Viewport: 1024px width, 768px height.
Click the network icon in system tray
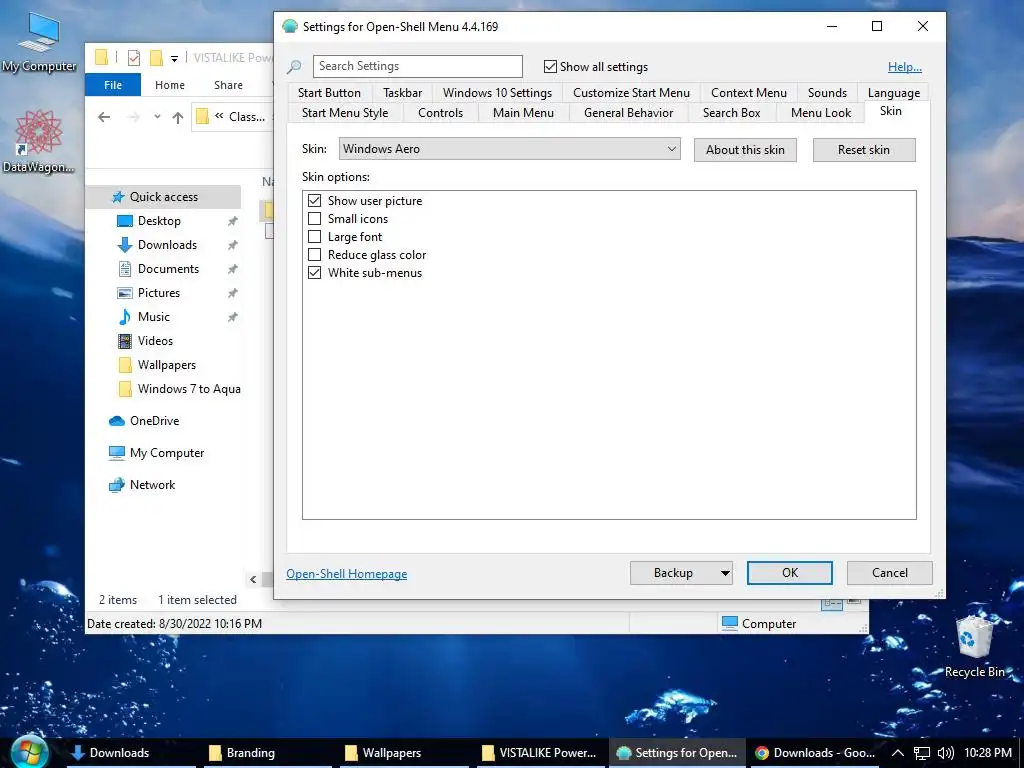click(x=921, y=753)
